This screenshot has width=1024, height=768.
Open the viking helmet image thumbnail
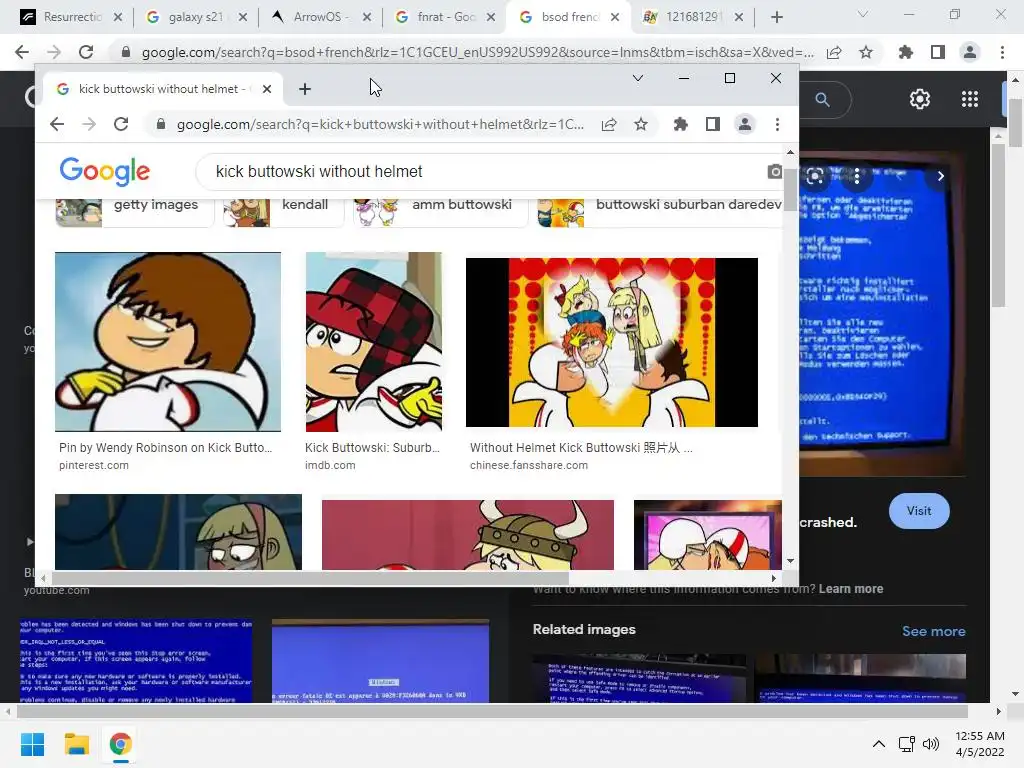[x=468, y=535]
